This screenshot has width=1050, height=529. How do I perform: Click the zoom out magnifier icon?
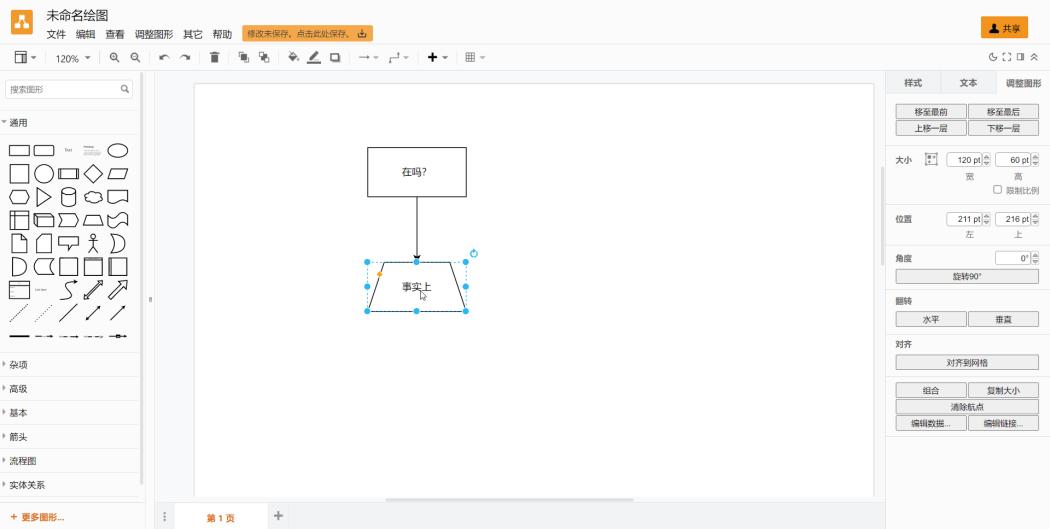point(135,58)
